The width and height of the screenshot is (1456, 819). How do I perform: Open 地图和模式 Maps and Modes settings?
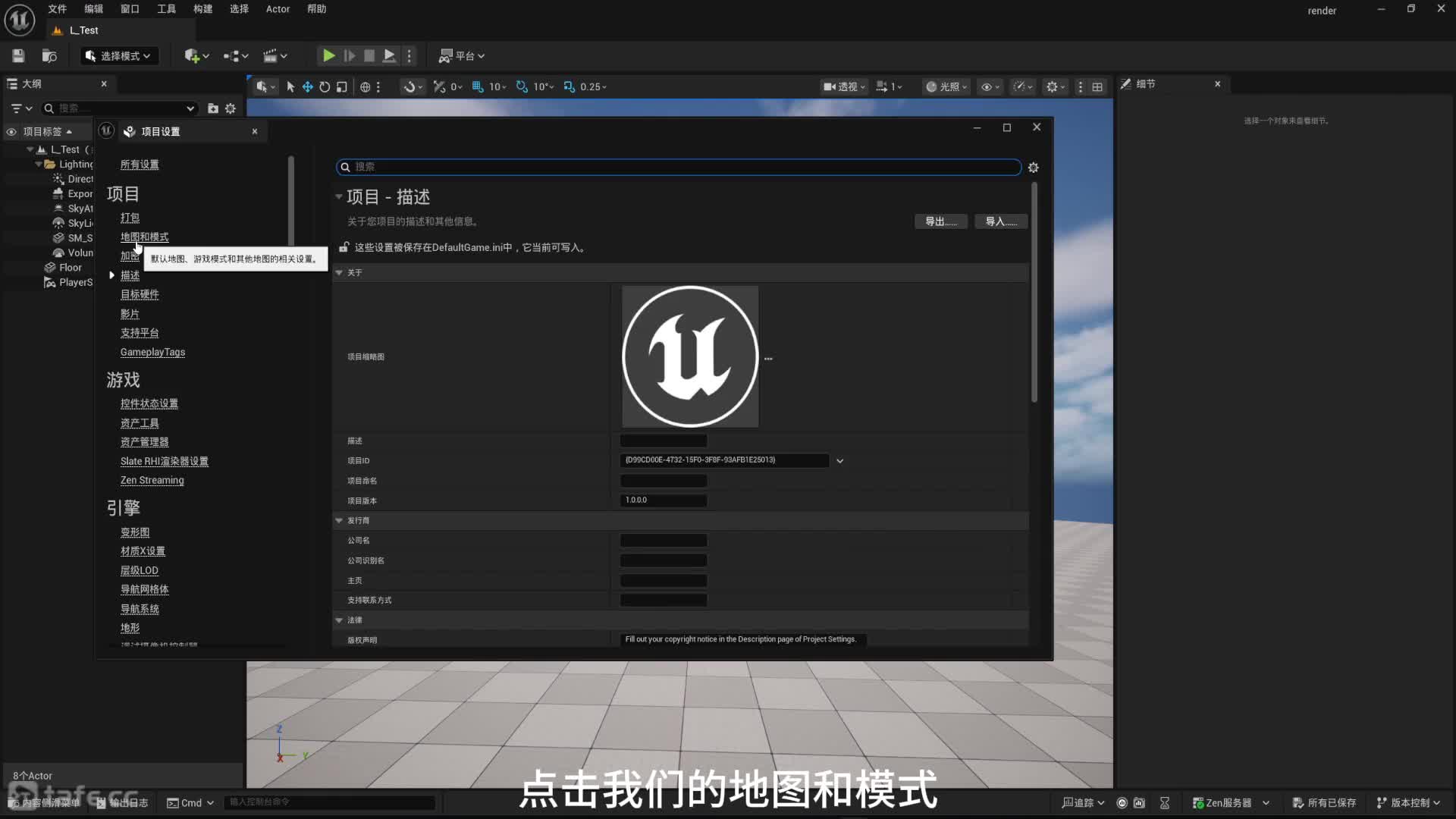144,237
